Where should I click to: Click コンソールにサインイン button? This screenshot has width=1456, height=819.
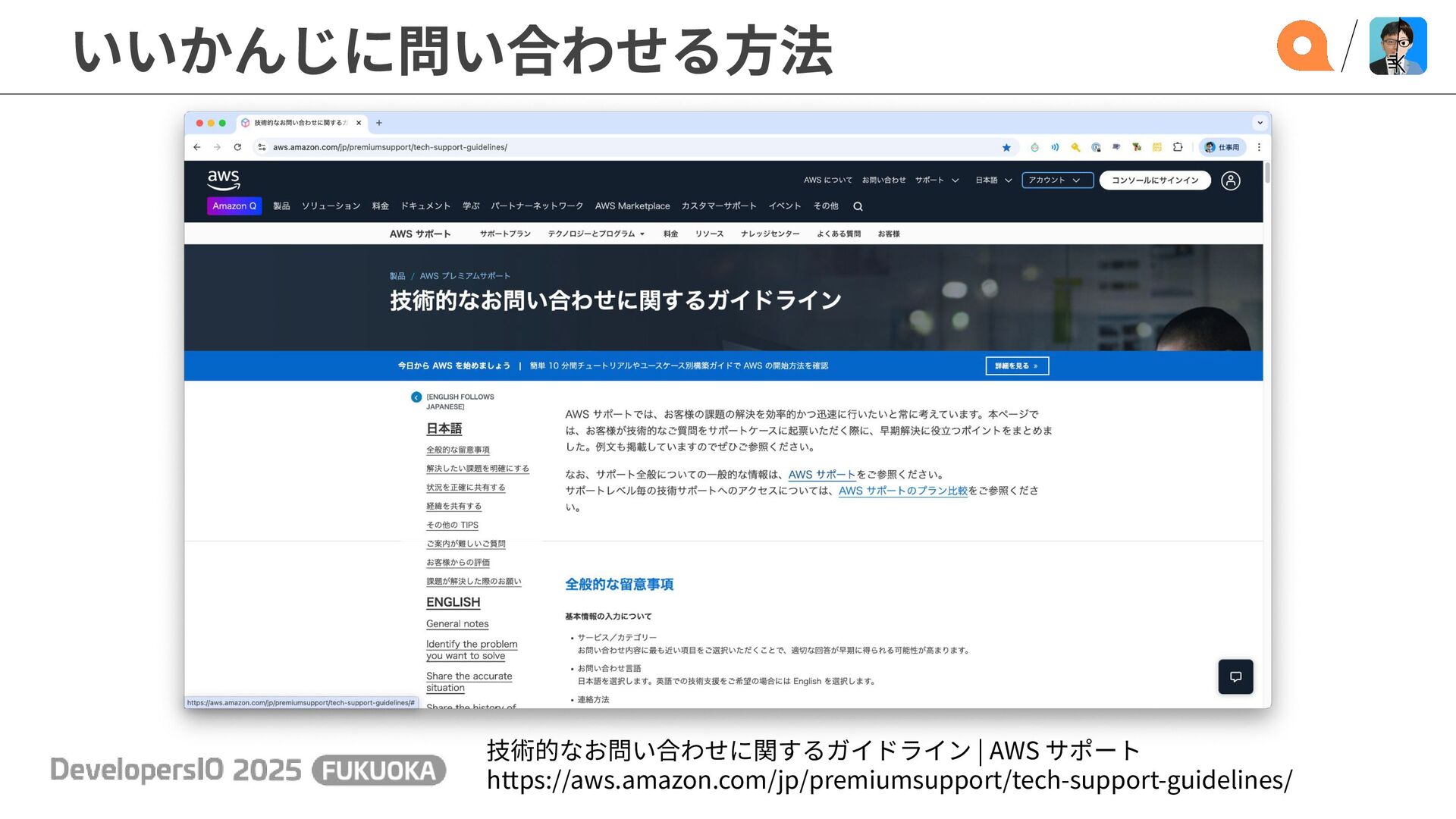coord(1154,180)
